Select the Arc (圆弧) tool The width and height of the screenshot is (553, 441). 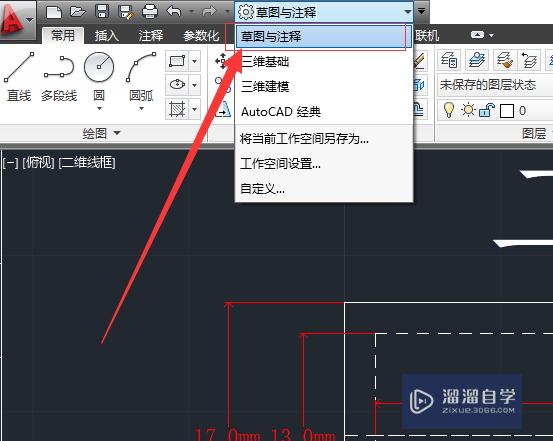(x=141, y=76)
